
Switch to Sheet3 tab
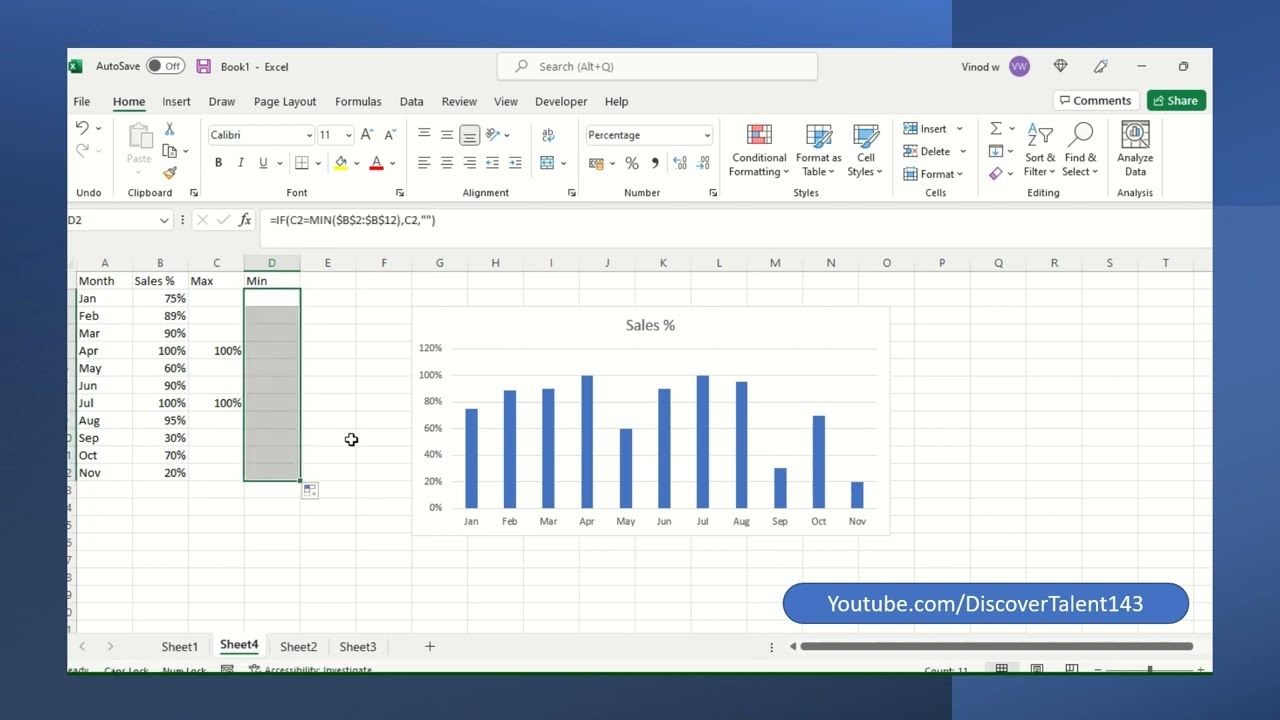click(358, 647)
